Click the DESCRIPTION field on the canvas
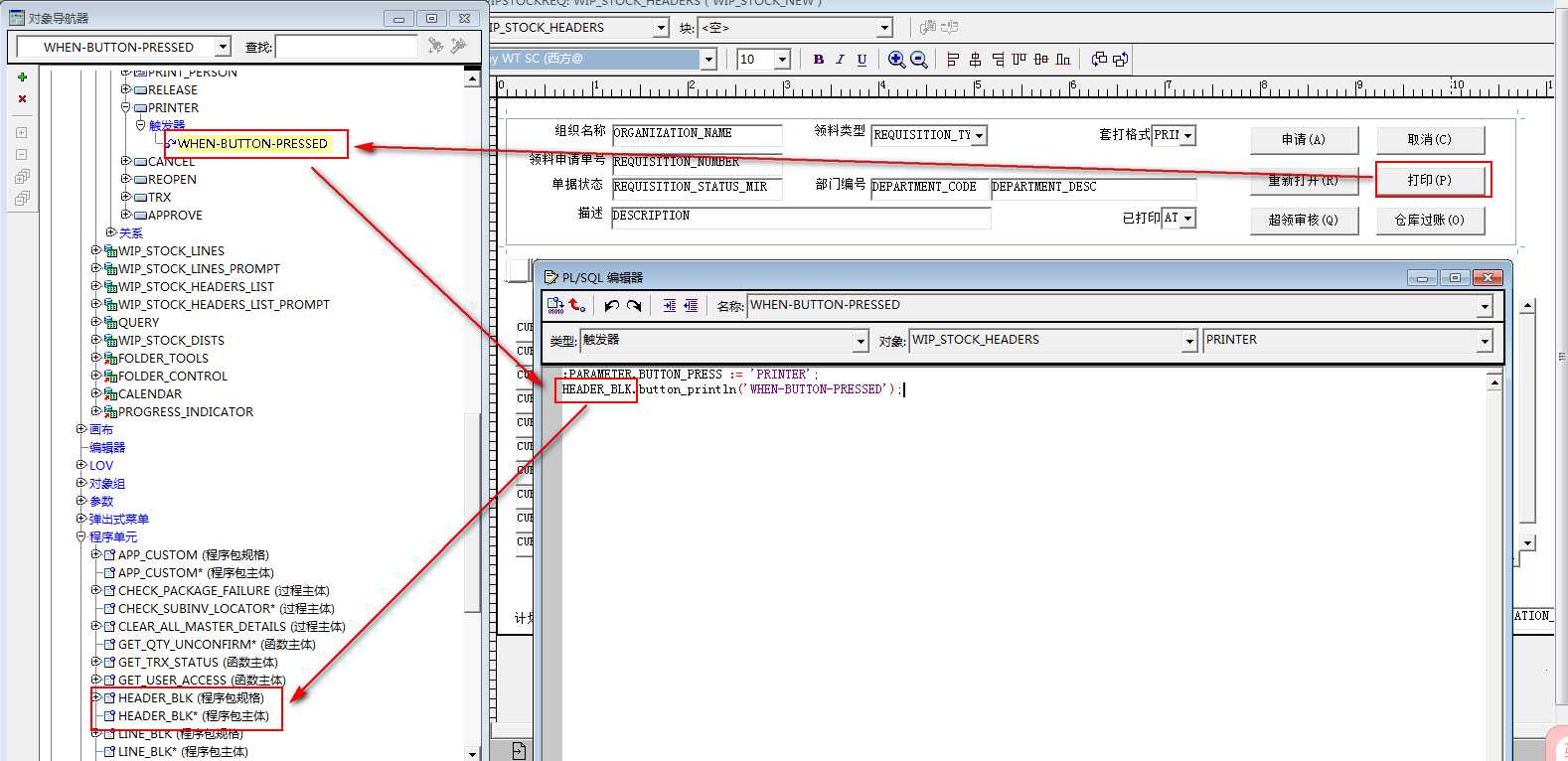The width and height of the screenshot is (1568, 761). (801, 217)
